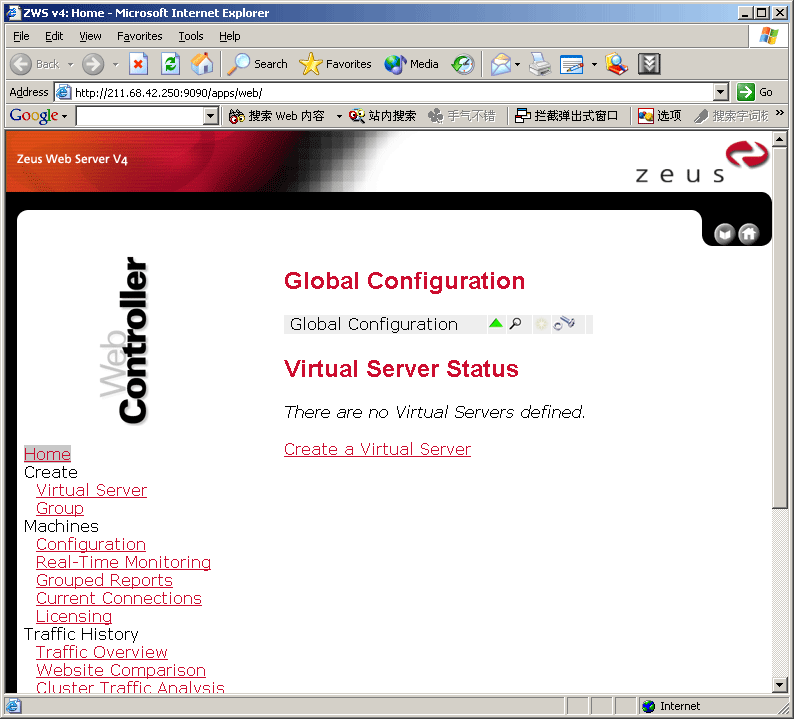
Task: Click the gray double-chevron toolbar icon
Action: 649,64
